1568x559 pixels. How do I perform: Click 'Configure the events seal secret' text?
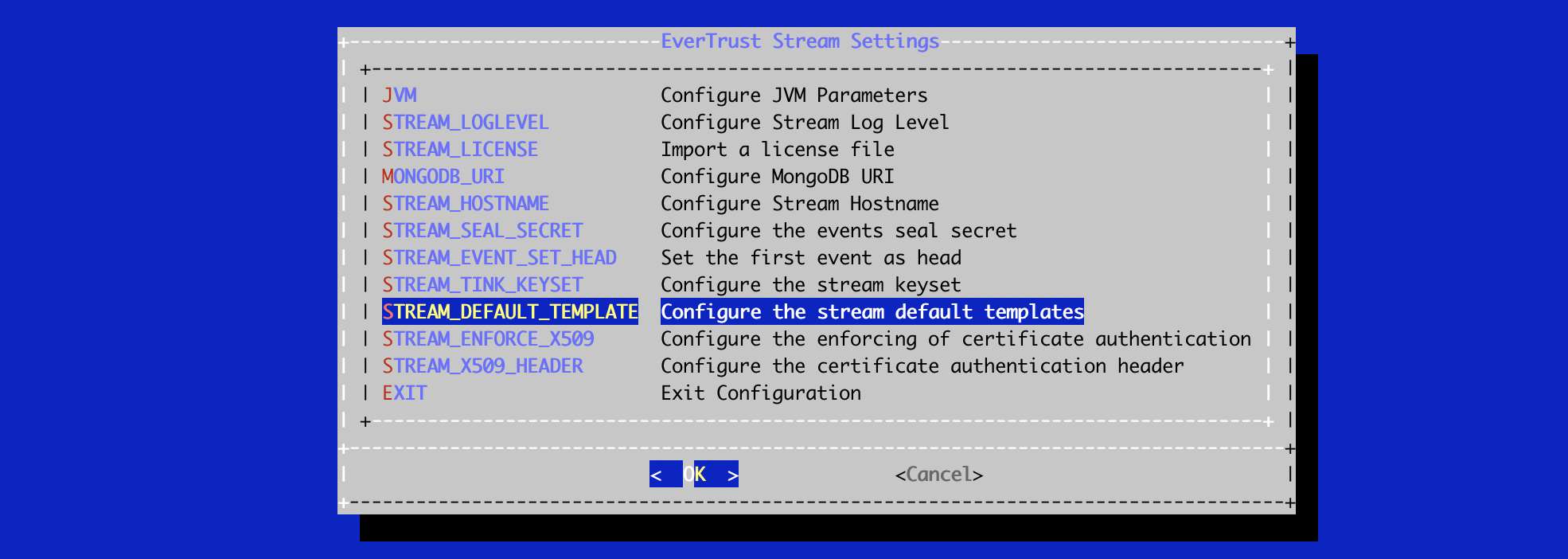point(838,231)
